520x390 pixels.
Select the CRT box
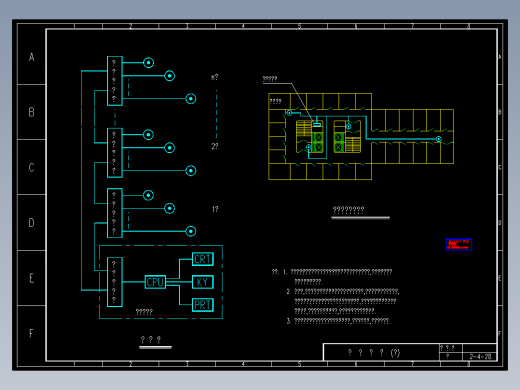(203, 259)
